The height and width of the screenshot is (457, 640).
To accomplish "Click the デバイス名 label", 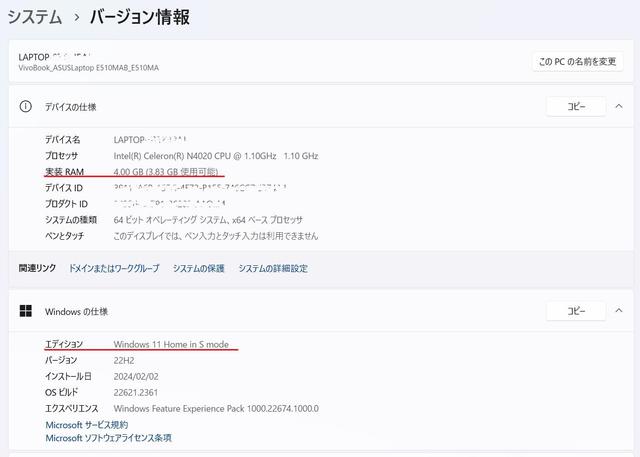I will (x=62, y=140).
